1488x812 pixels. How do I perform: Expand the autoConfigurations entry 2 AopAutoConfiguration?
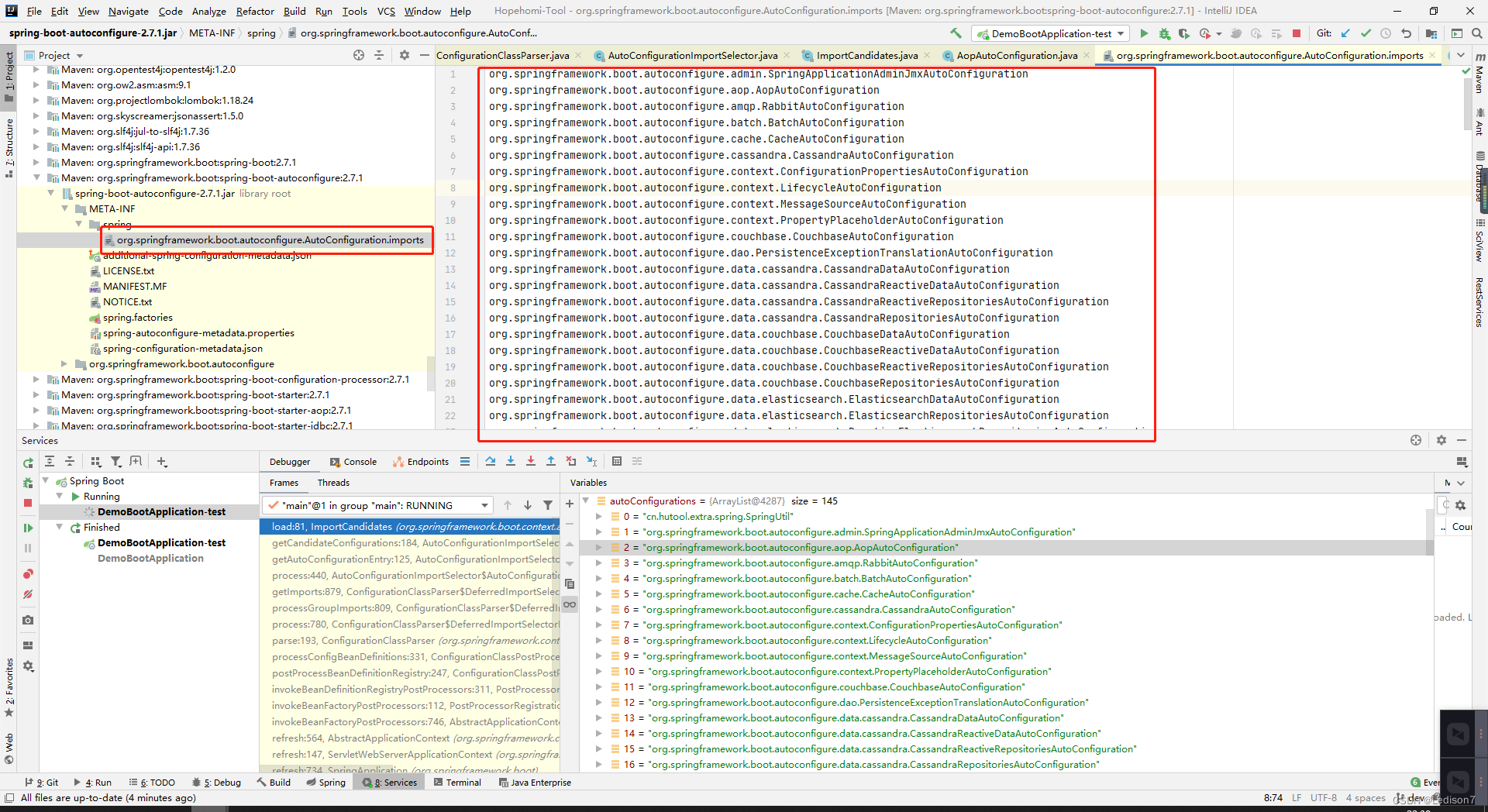[x=598, y=547]
